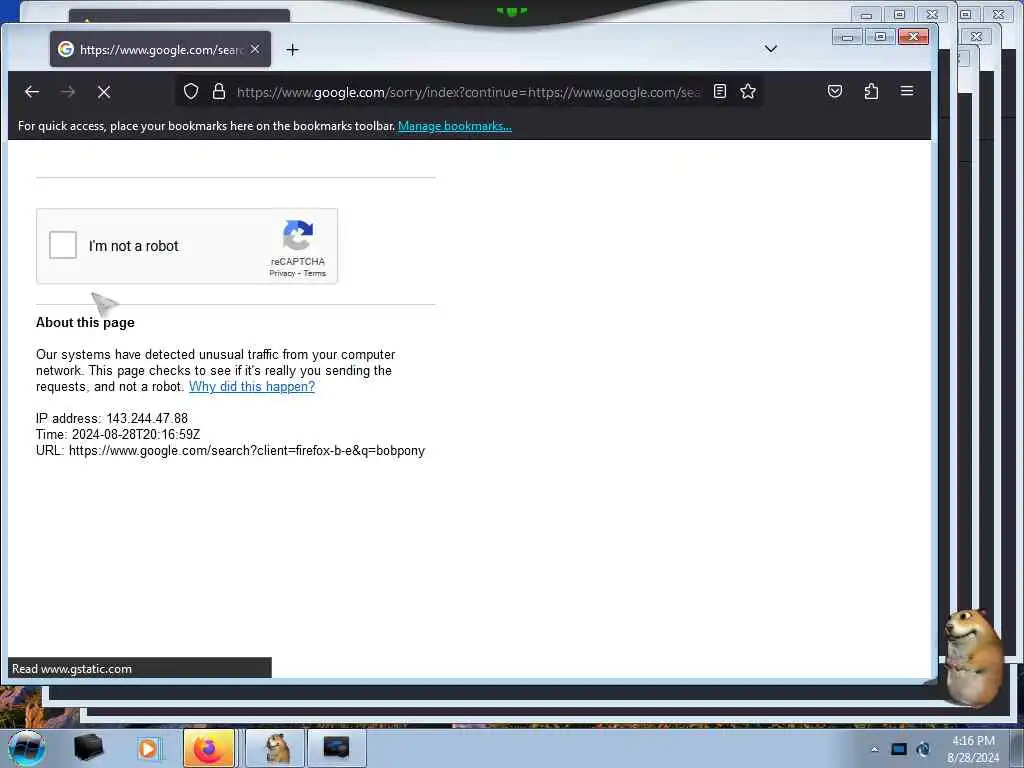Close the front Firefox window
The width and height of the screenshot is (1024, 768).
914,37
